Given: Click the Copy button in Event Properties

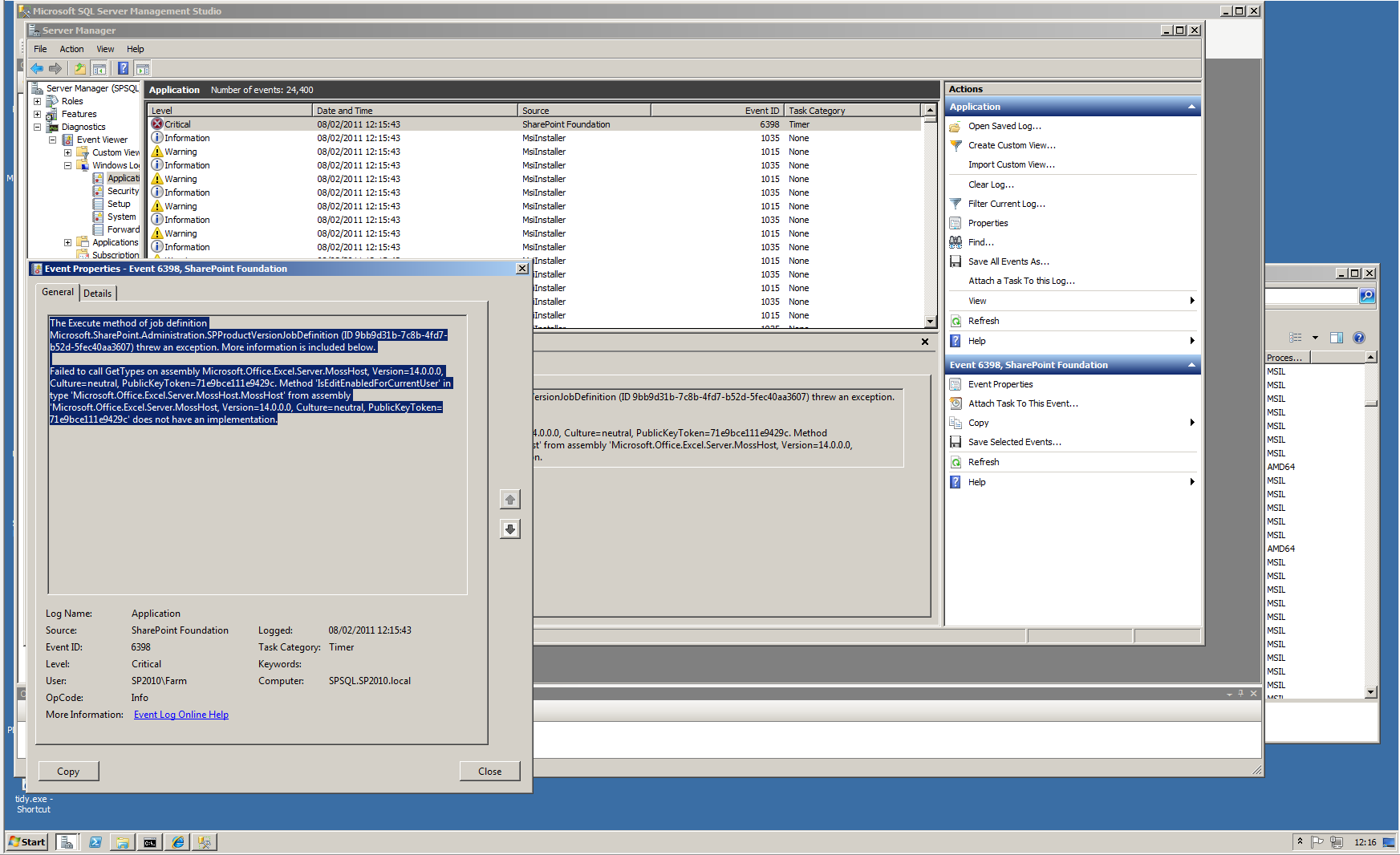Looking at the screenshot, I should click(68, 772).
